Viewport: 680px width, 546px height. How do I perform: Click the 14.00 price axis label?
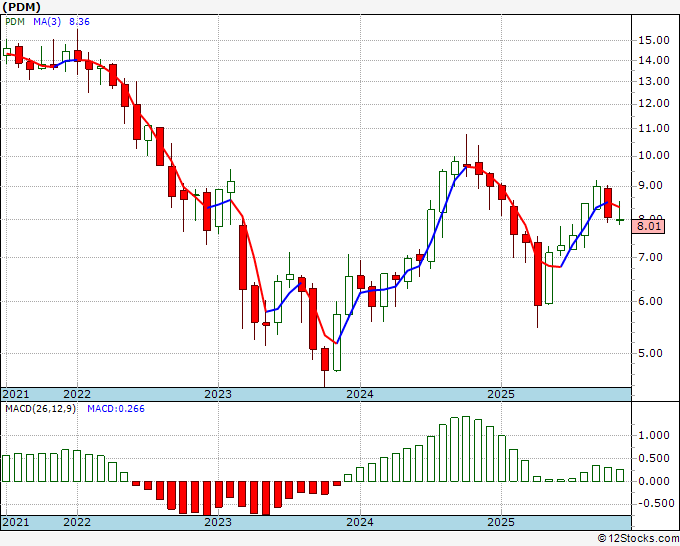pos(654,60)
